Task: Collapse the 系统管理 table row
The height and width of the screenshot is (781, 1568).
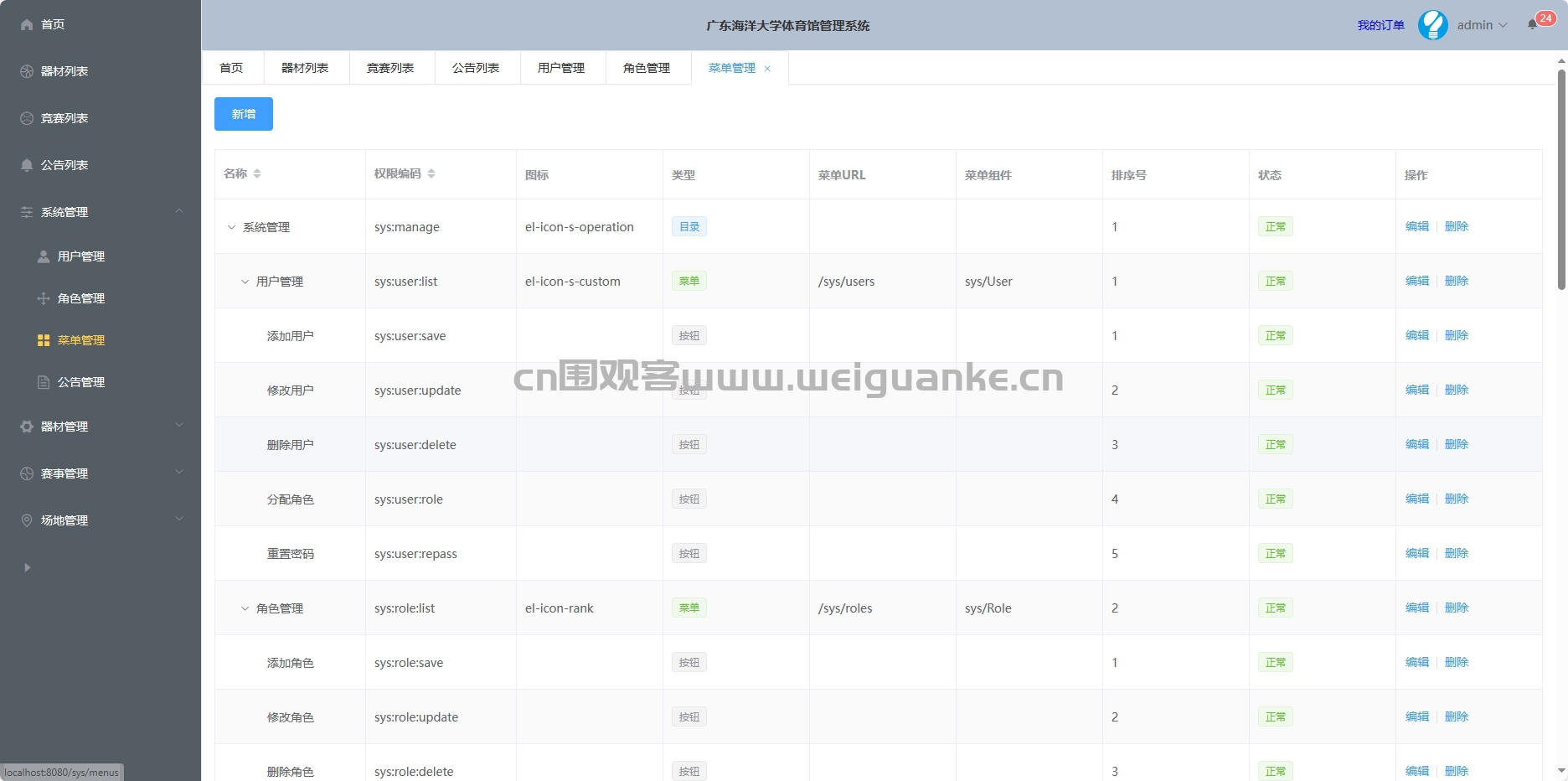Action: pyautogui.click(x=232, y=227)
